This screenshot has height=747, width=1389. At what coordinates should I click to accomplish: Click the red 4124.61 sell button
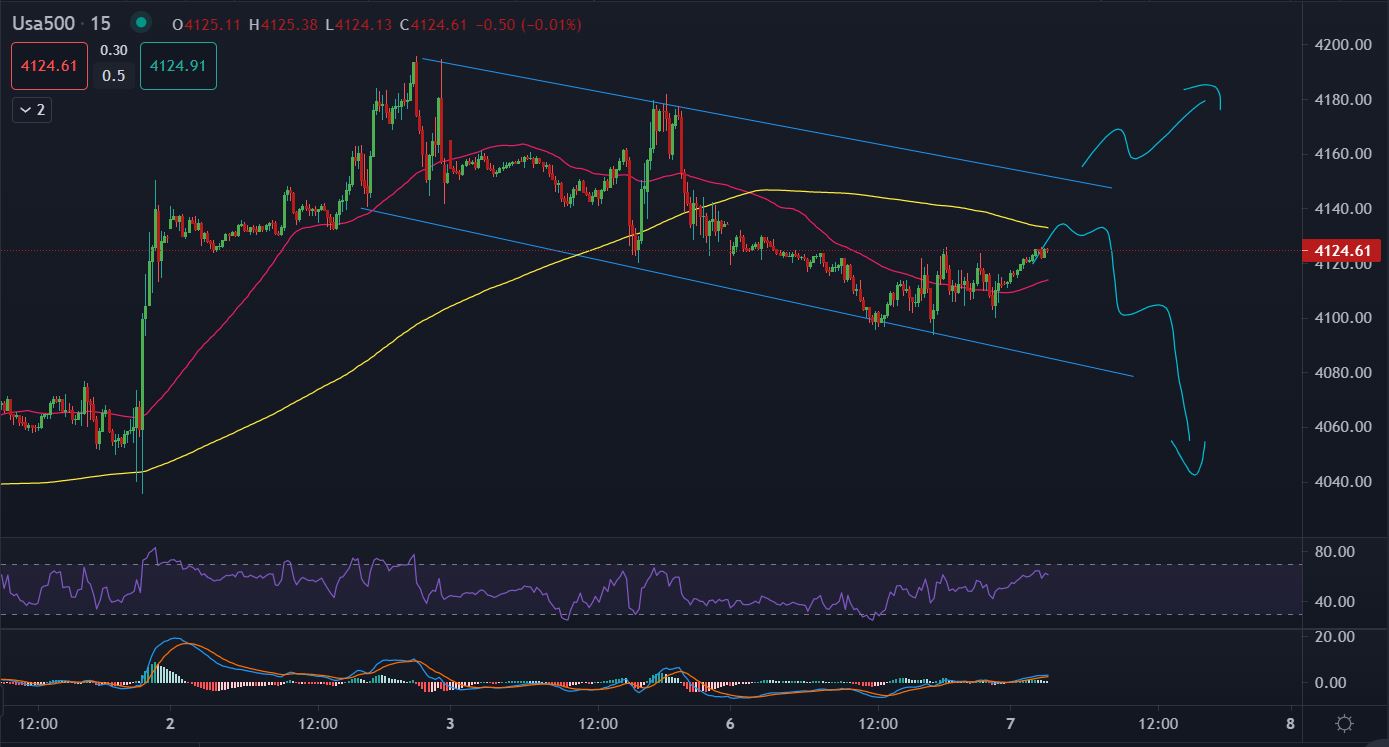(x=49, y=67)
